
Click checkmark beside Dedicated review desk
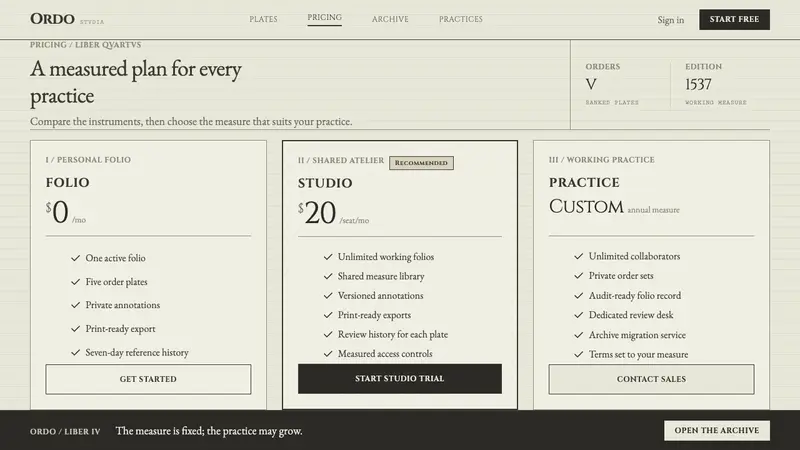click(x=579, y=315)
